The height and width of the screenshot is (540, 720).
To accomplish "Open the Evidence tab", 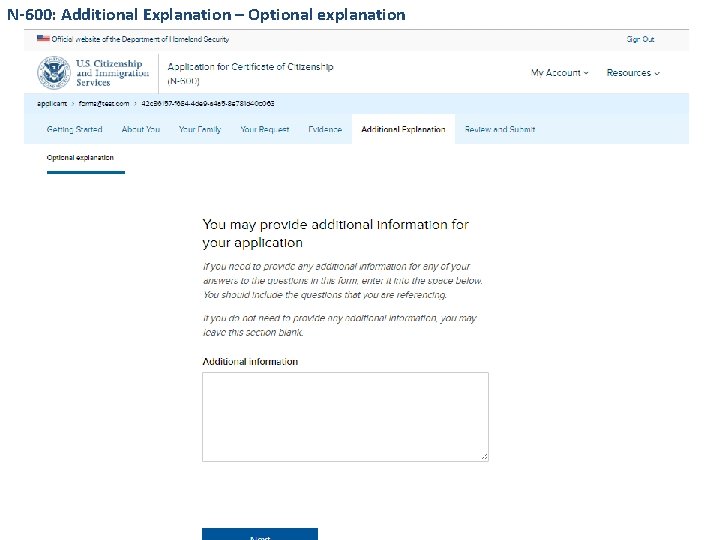I will click(x=325, y=129).
